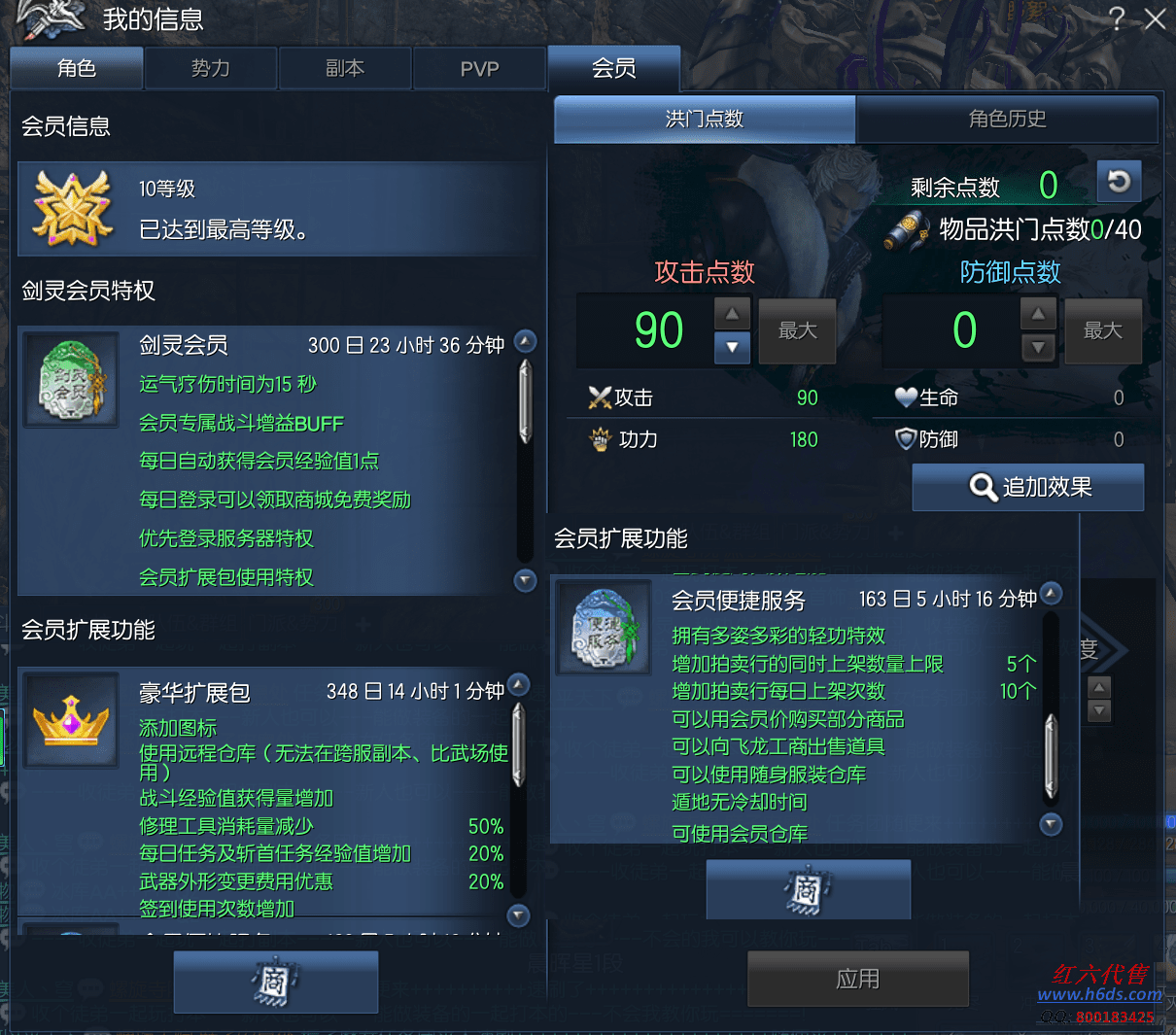Viewport: 1176px width, 1035px height.
Task: Click the help question mark icon
Action: tap(1117, 18)
